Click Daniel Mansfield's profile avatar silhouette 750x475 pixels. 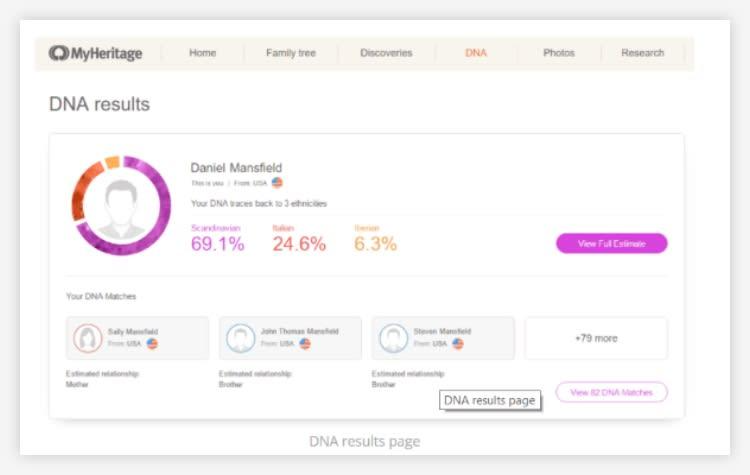pyautogui.click(x=120, y=206)
